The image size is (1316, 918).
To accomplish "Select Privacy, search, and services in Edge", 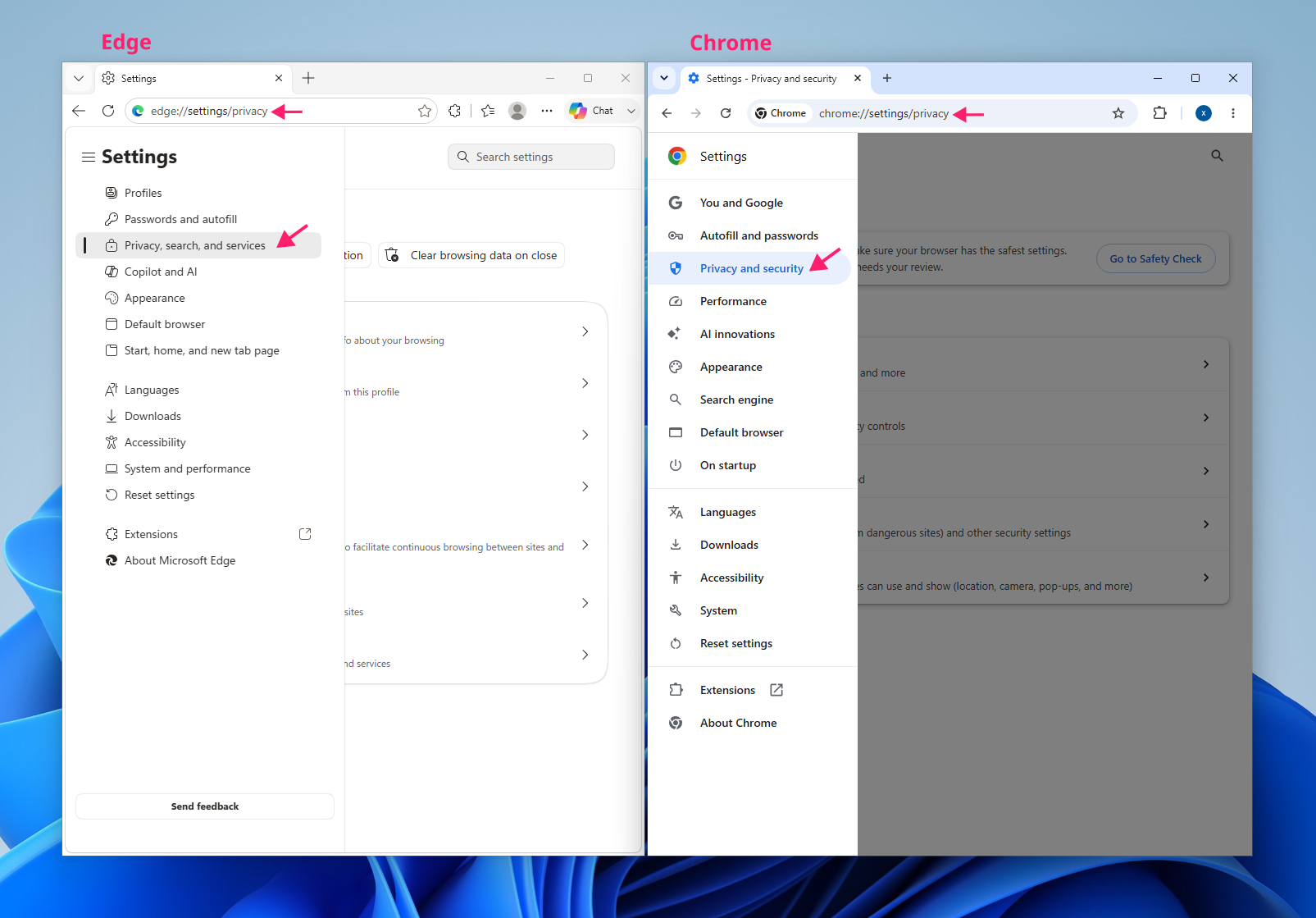I will click(x=198, y=245).
